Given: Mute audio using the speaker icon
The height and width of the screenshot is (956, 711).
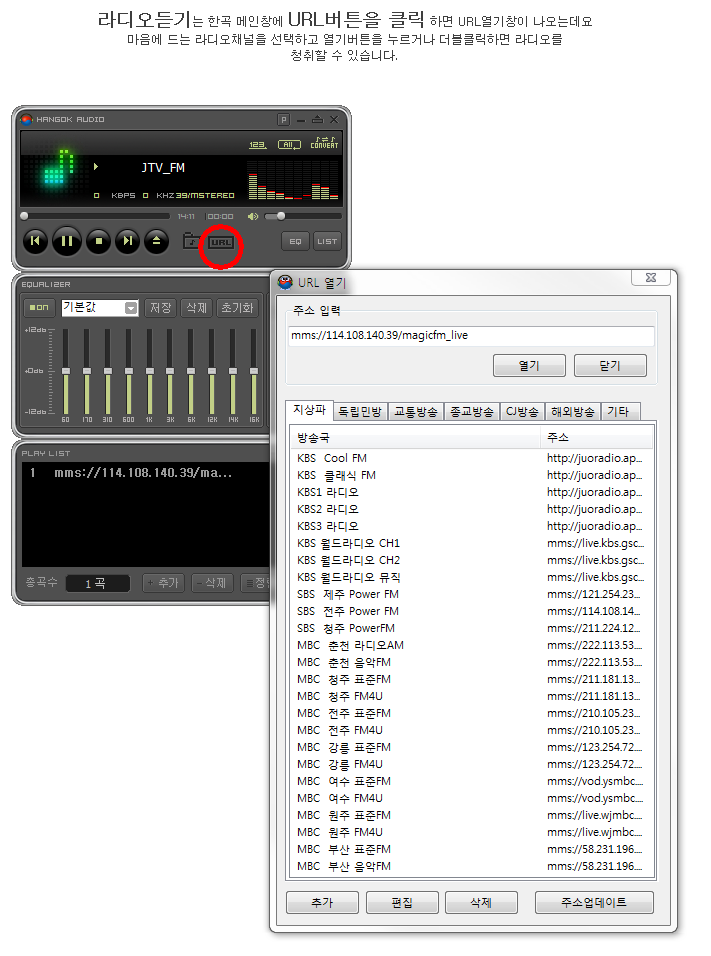Looking at the screenshot, I should [253, 216].
